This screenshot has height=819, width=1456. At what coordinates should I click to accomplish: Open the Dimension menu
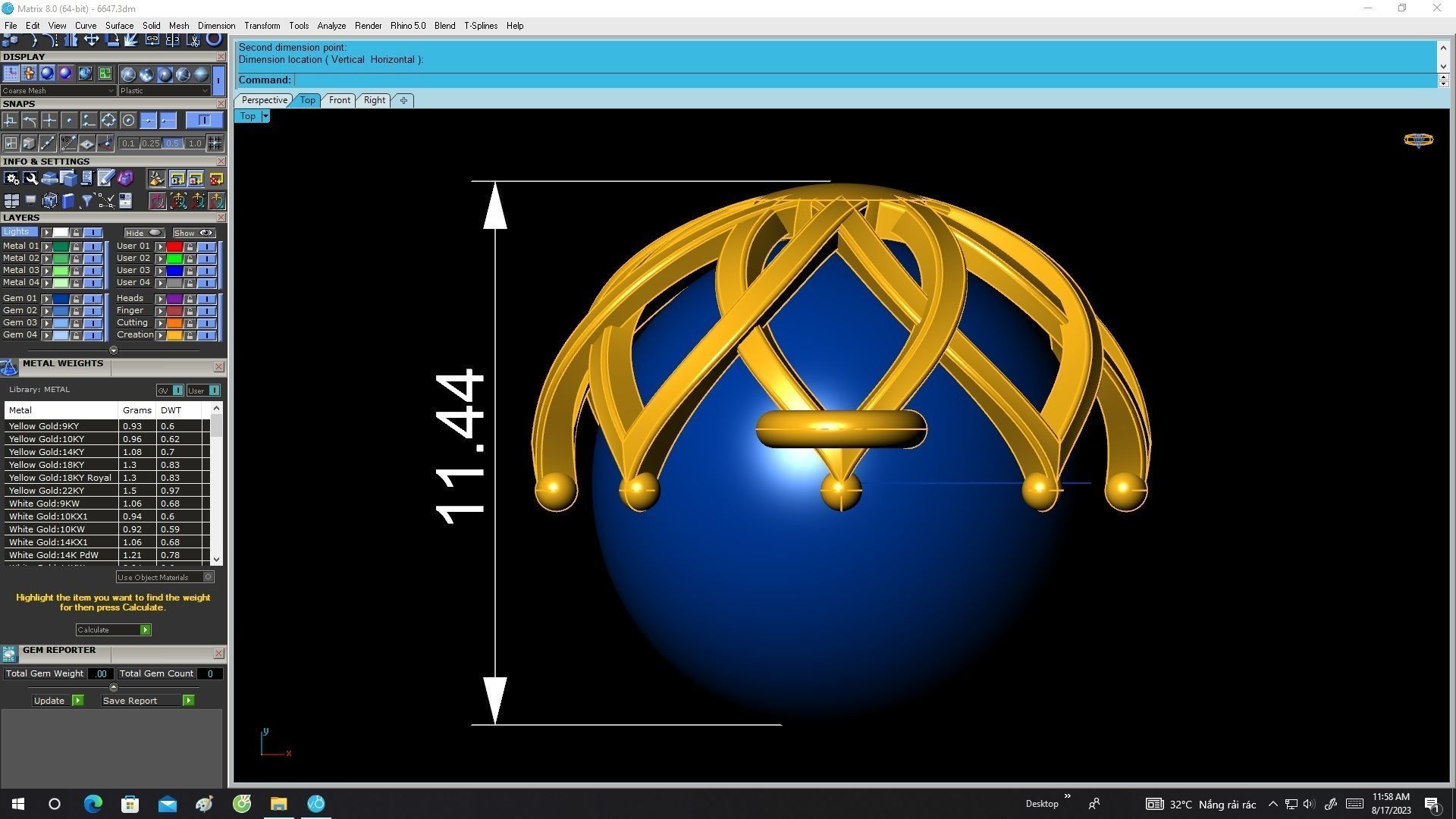coord(216,26)
